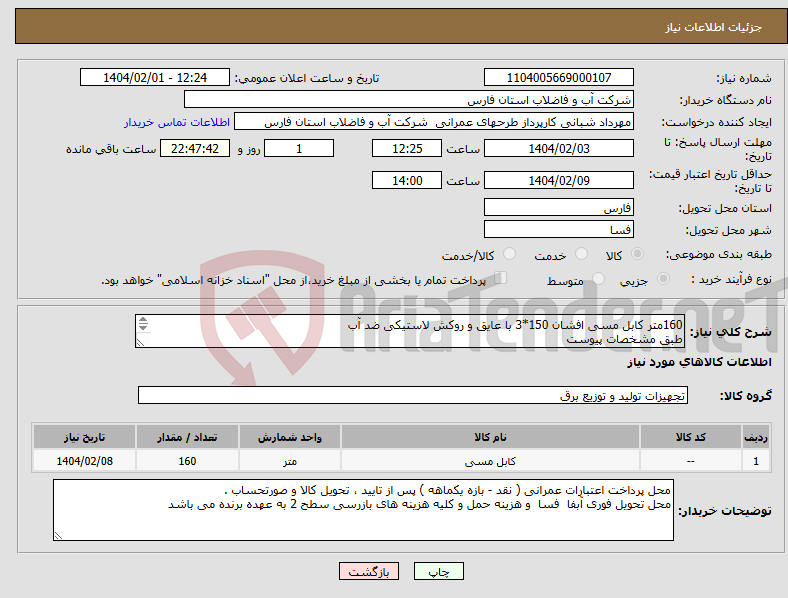Open اطلاعات تماس خریدار contact link
This screenshot has height=598, width=788.
point(177,122)
